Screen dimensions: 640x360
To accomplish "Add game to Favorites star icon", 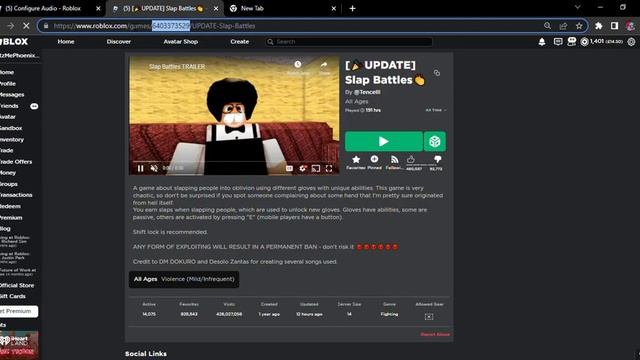I will click(x=356, y=160).
